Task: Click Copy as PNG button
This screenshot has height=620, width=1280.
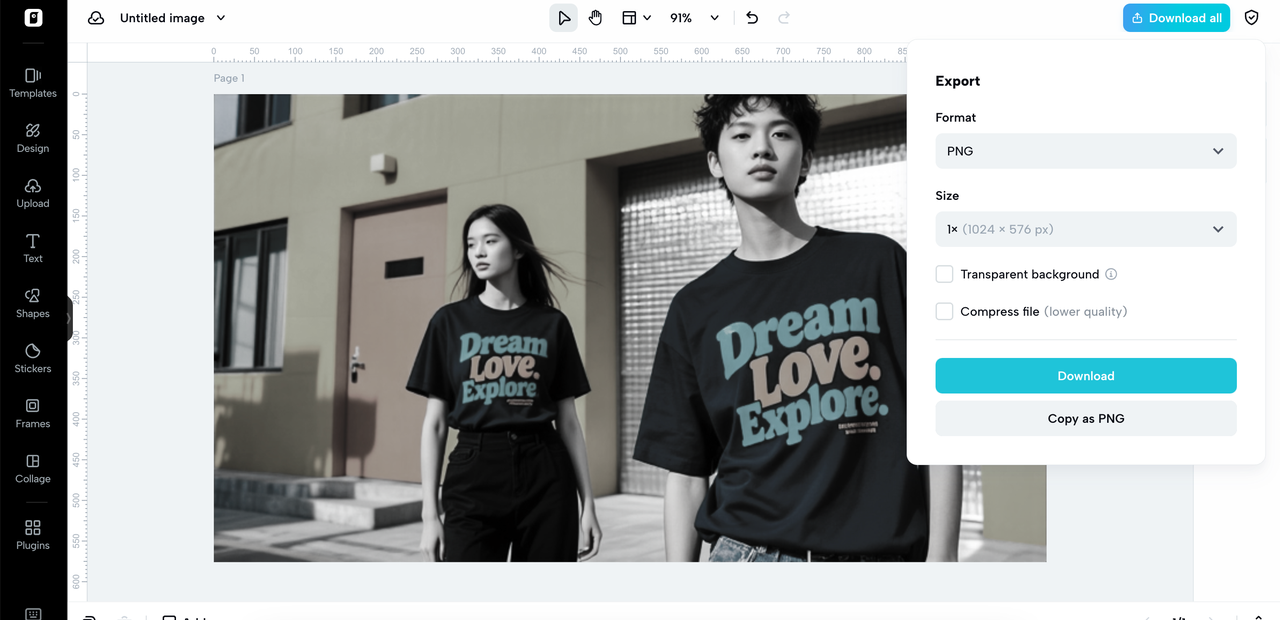Action: coord(1086,419)
